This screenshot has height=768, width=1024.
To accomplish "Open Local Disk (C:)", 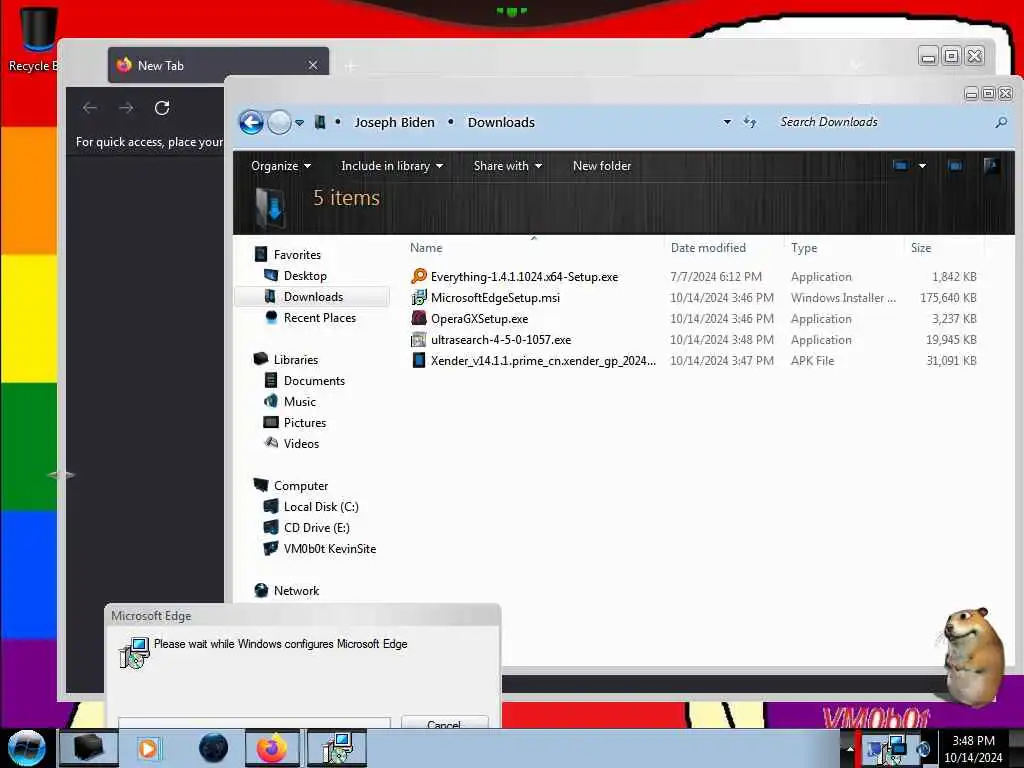I will click(x=321, y=507).
